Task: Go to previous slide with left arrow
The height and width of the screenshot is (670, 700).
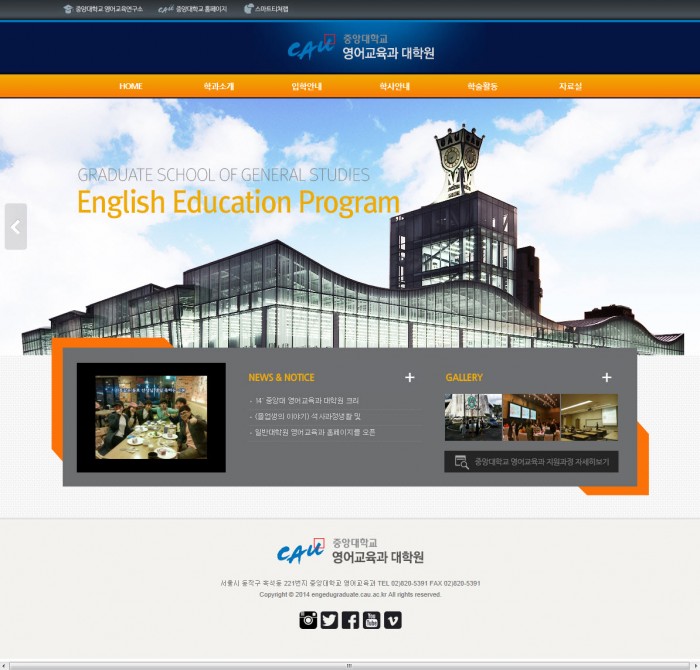Action: [x=15, y=227]
